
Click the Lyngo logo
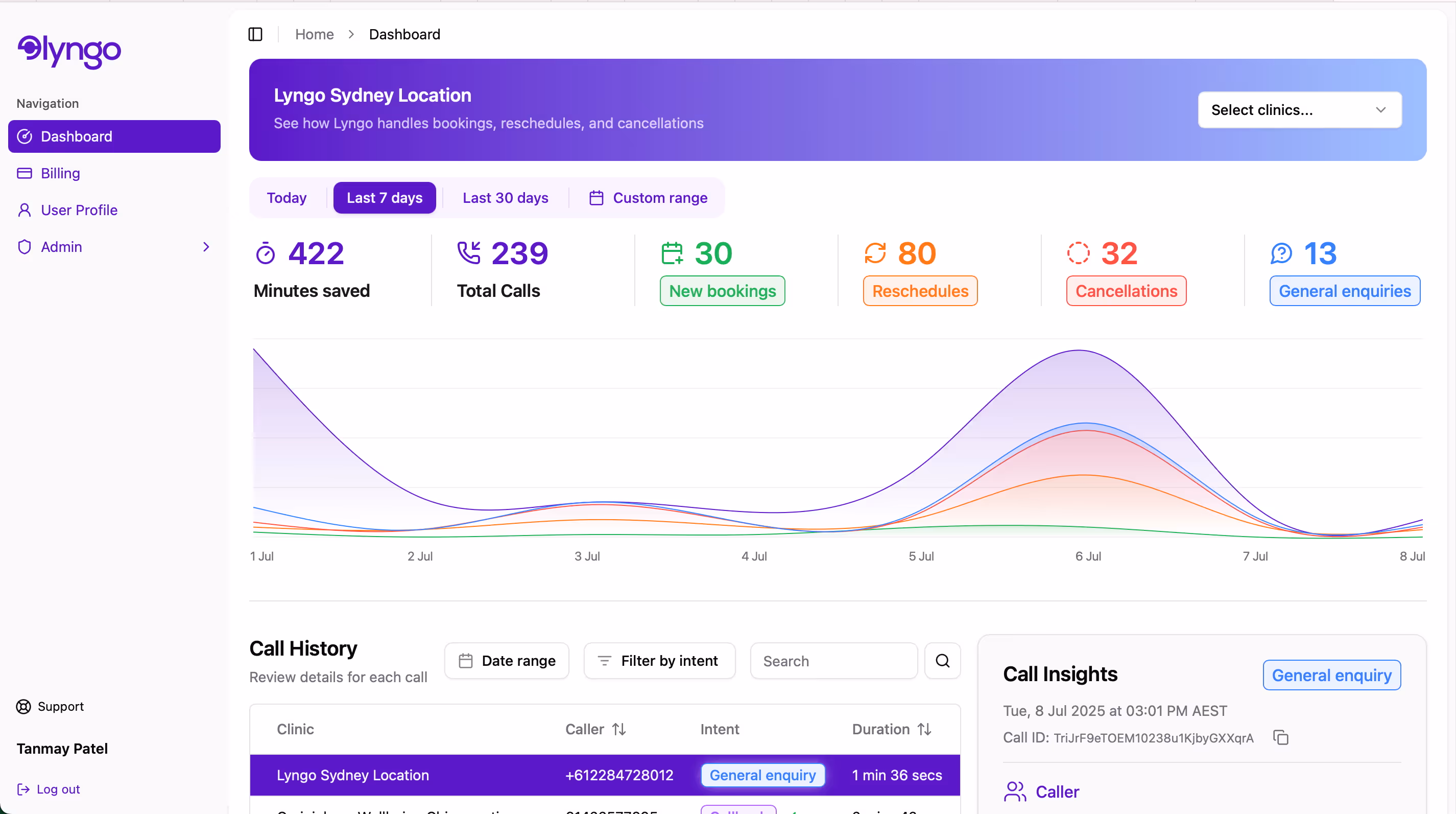[69, 52]
